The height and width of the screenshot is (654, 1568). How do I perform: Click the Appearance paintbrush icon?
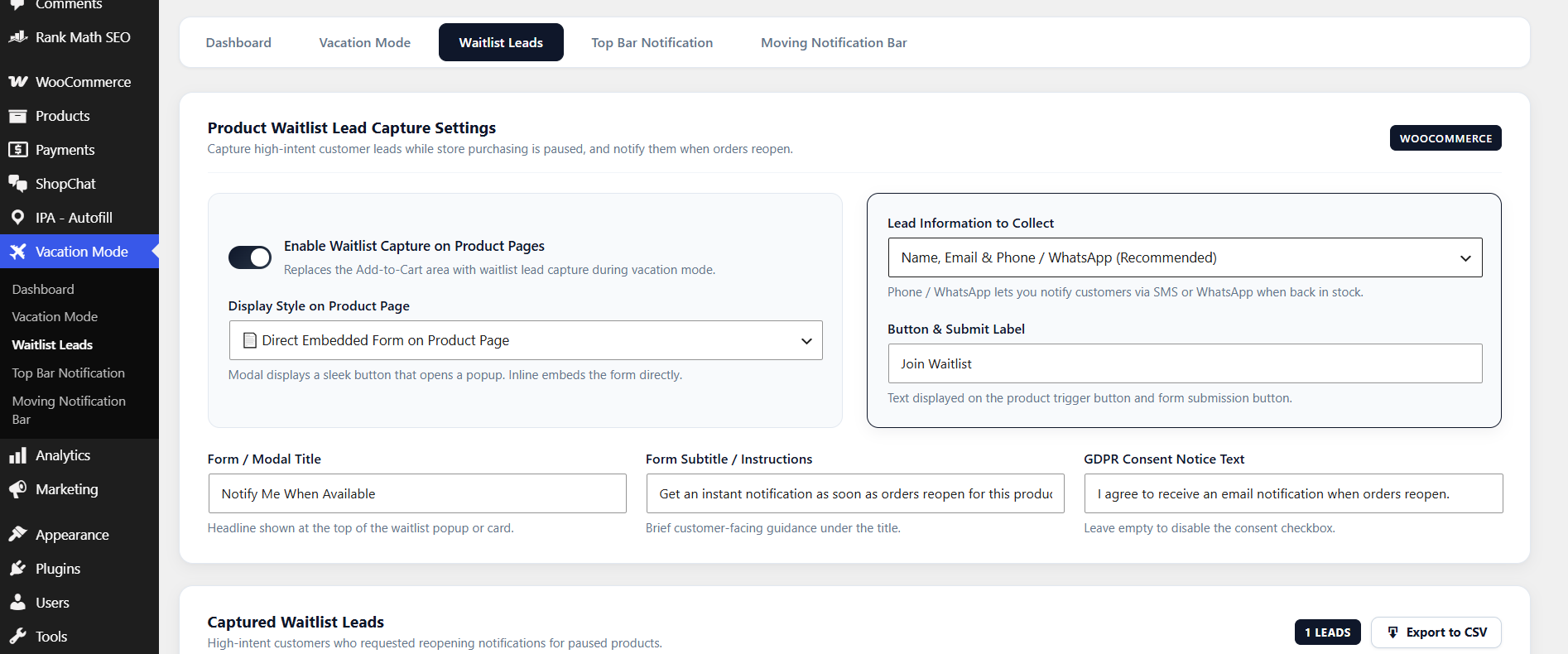point(17,535)
